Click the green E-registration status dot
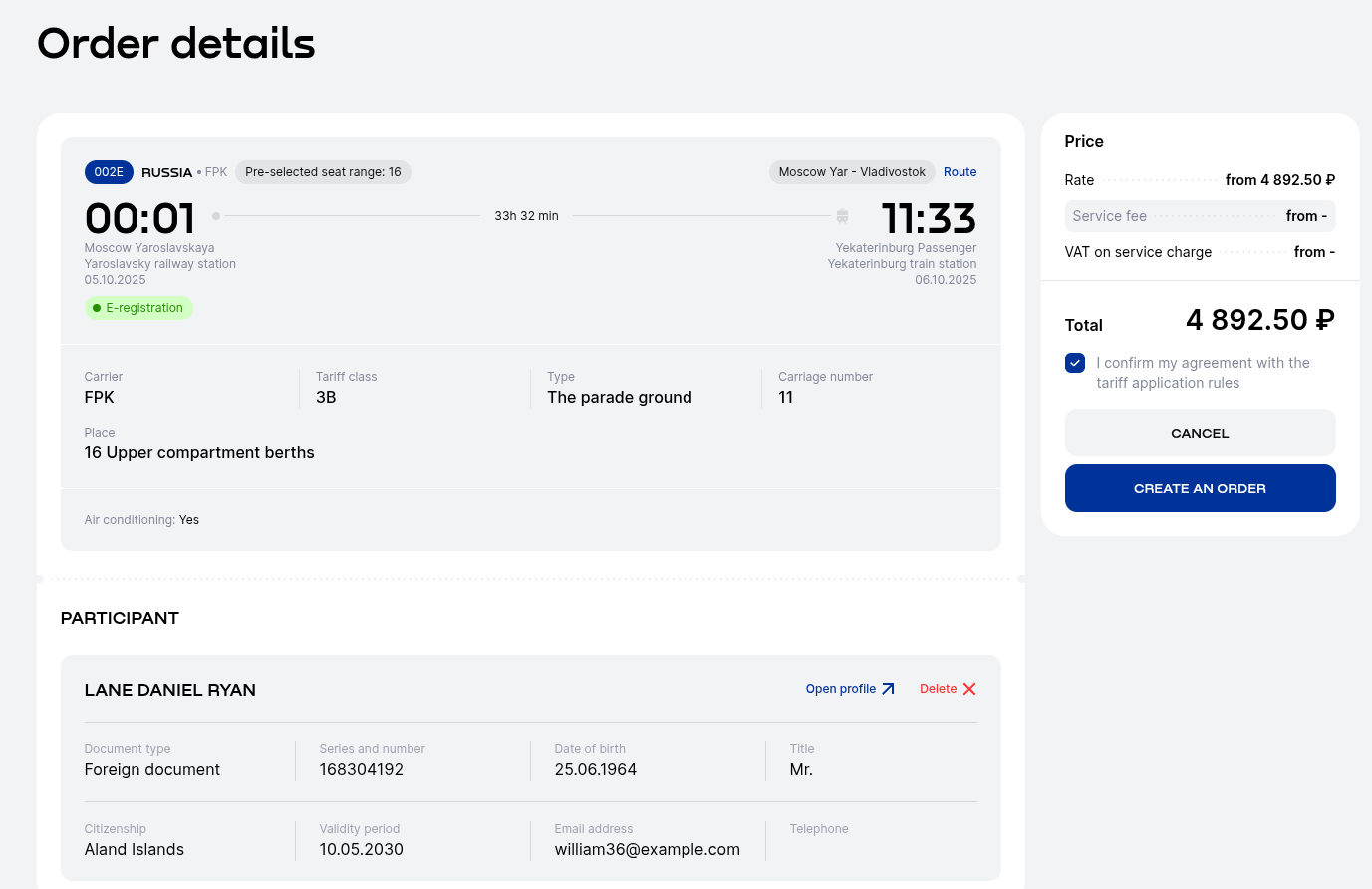 coord(97,308)
